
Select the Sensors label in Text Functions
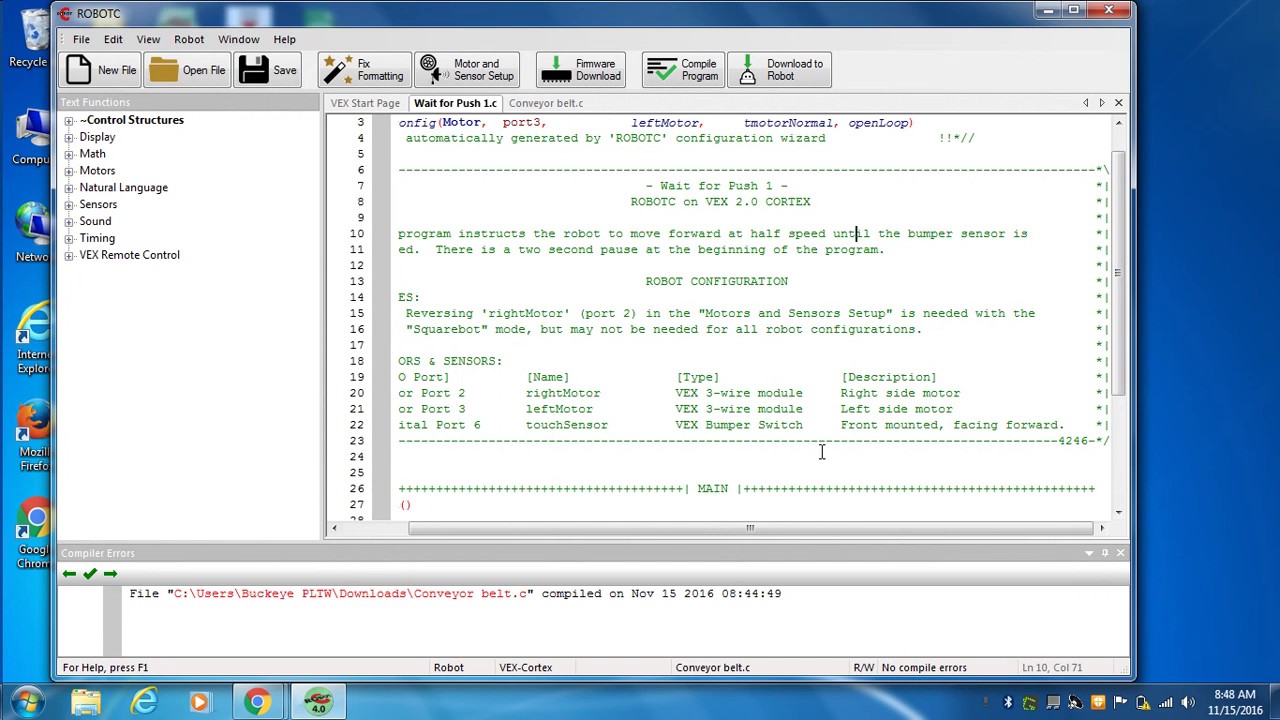(x=98, y=204)
